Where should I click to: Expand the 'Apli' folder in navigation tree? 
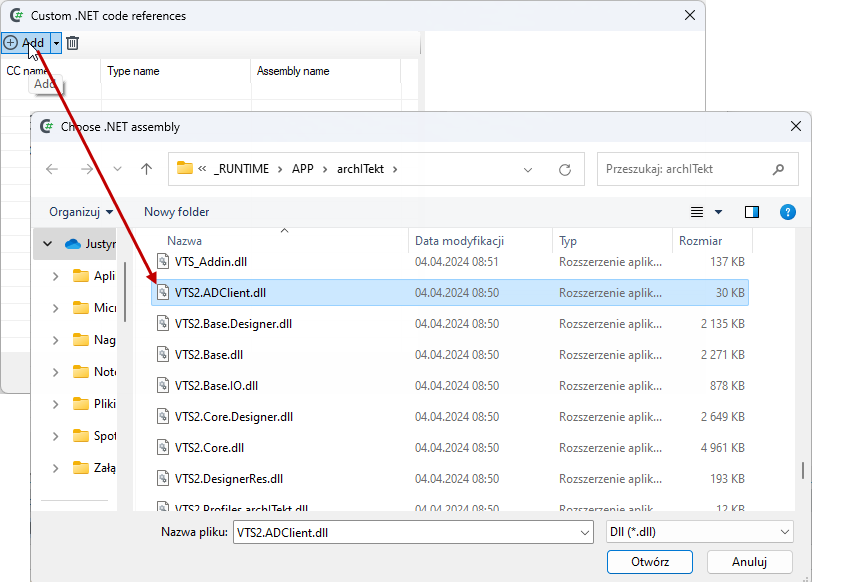[56, 276]
